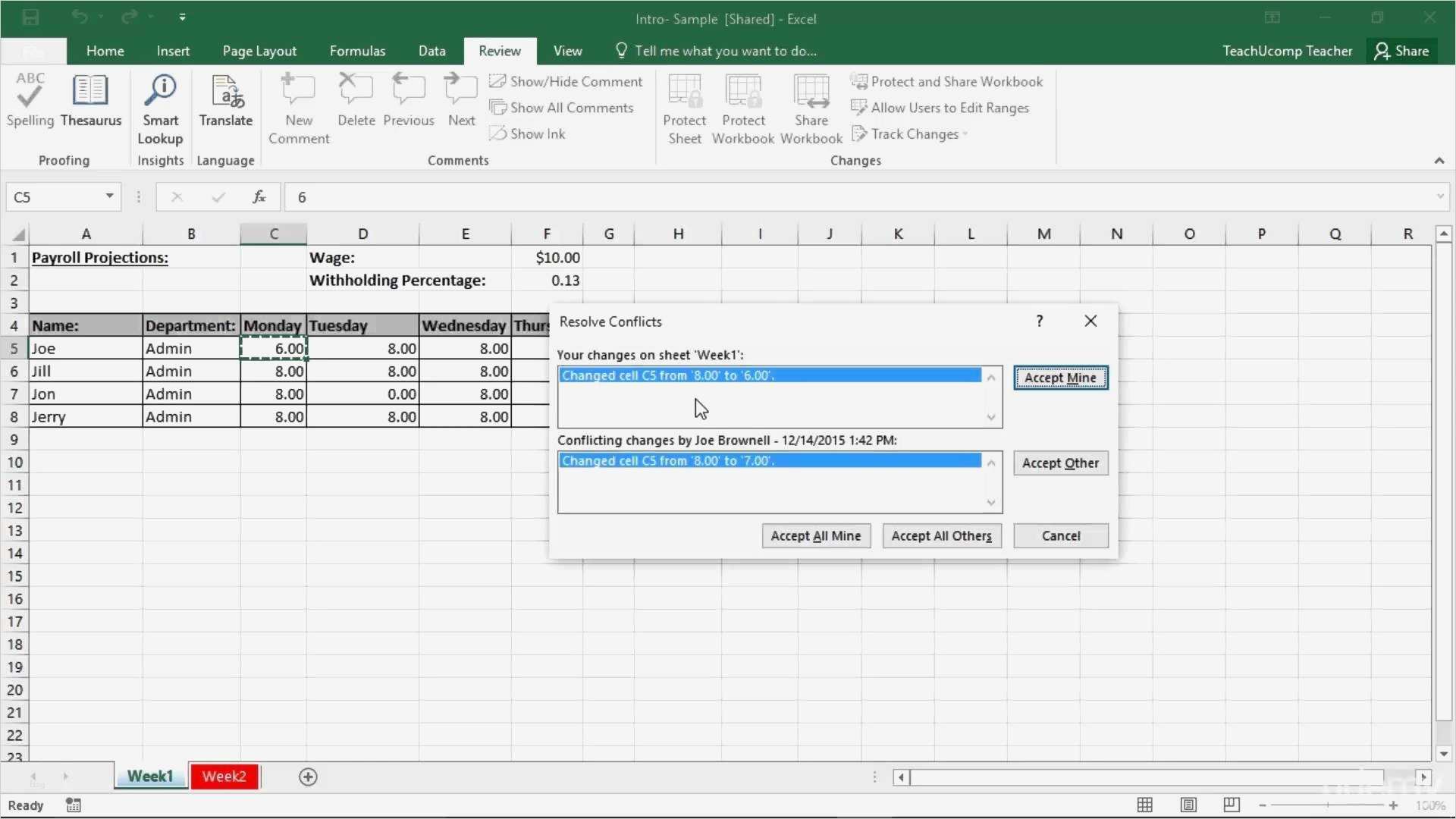Open the Spelling checker
The height and width of the screenshot is (819, 1456).
(x=30, y=99)
